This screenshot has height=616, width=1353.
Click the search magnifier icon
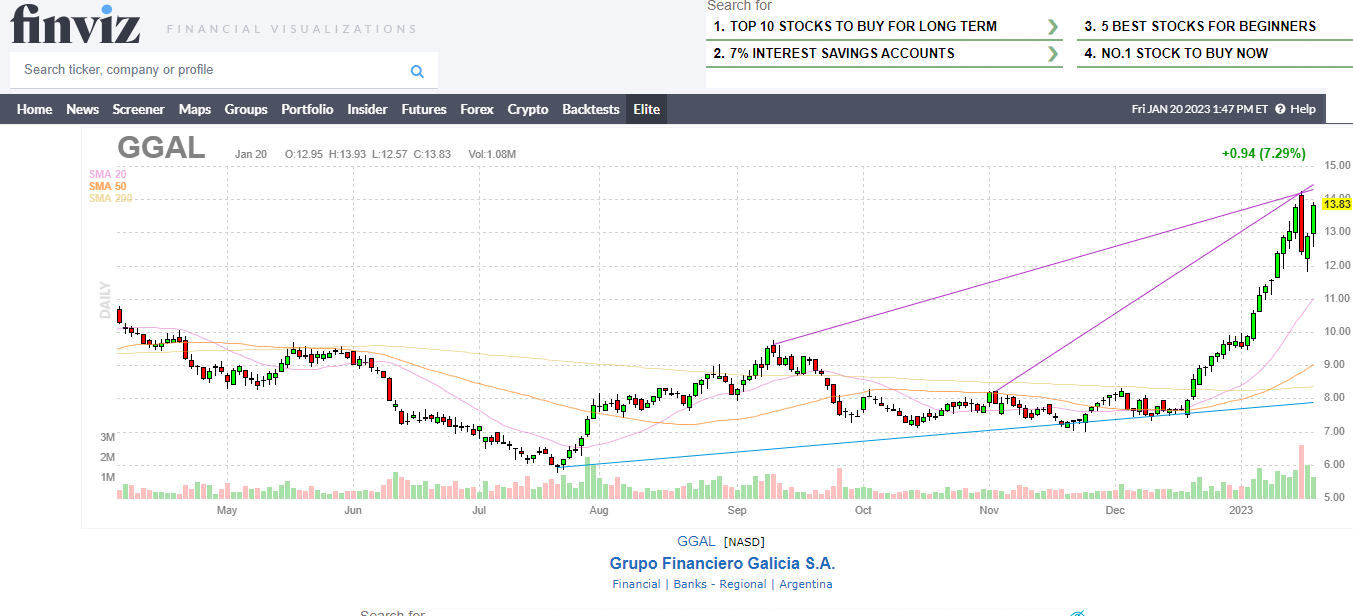click(x=417, y=71)
